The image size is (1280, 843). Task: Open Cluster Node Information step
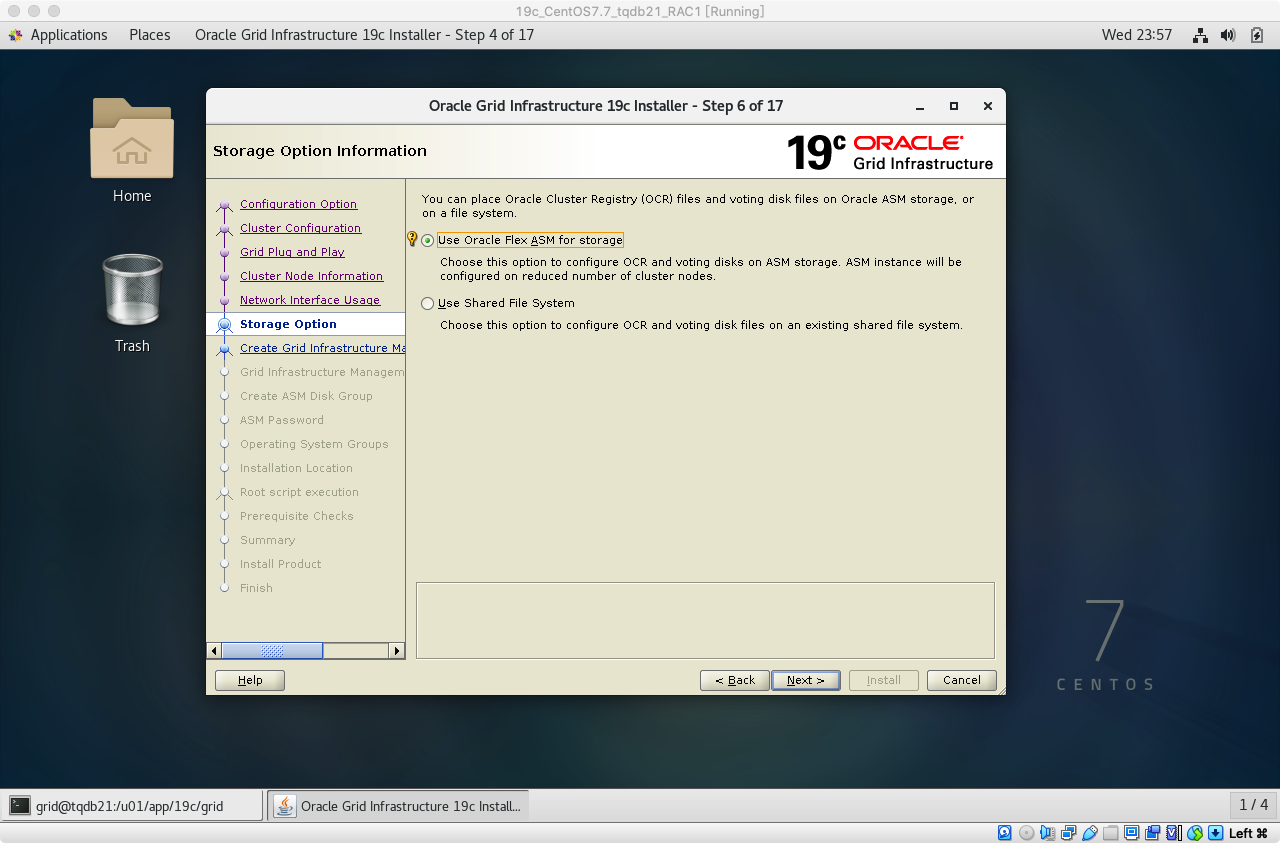click(x=311, y=276)
